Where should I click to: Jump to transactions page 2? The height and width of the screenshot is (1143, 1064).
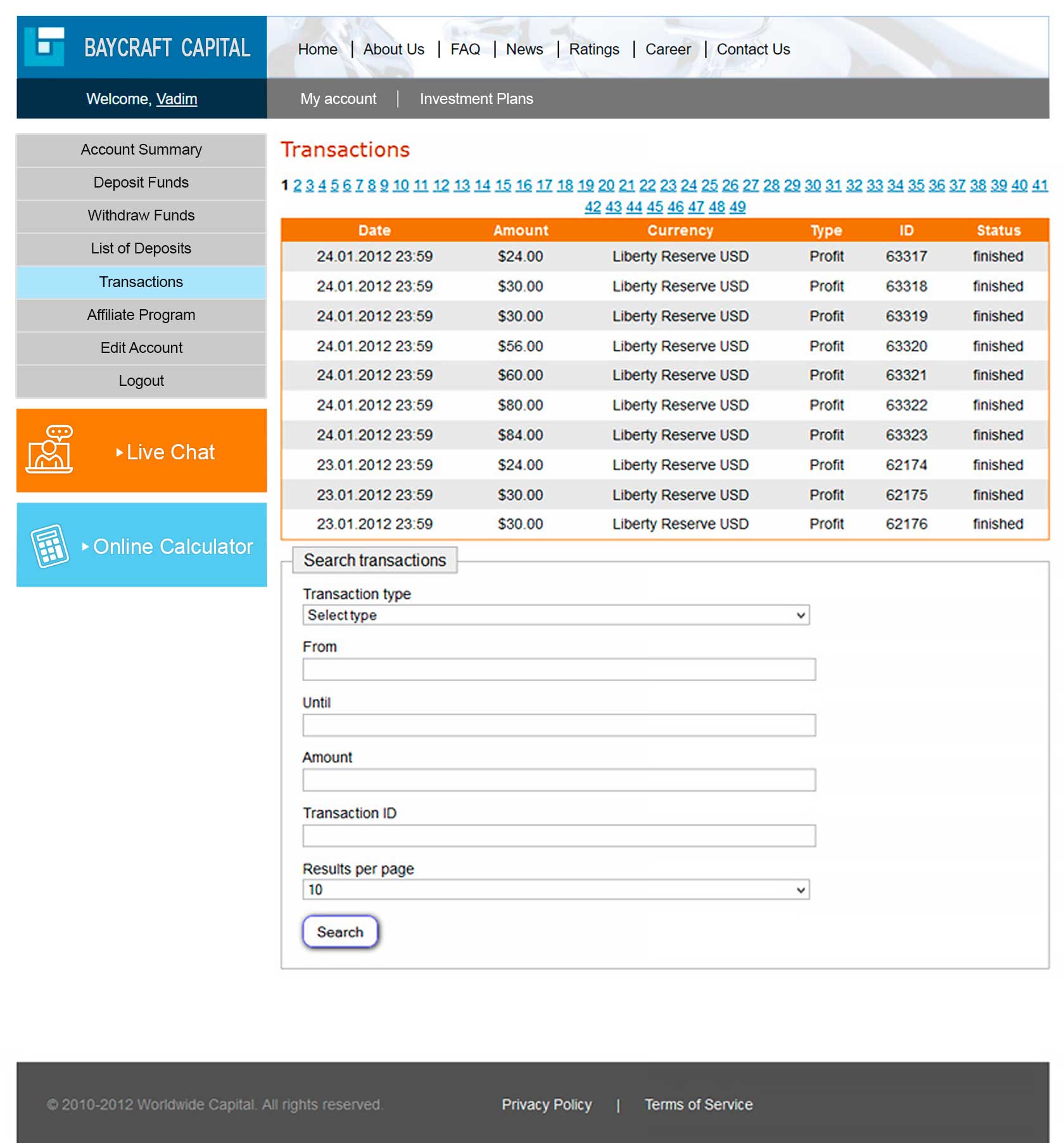click(297, 186)
